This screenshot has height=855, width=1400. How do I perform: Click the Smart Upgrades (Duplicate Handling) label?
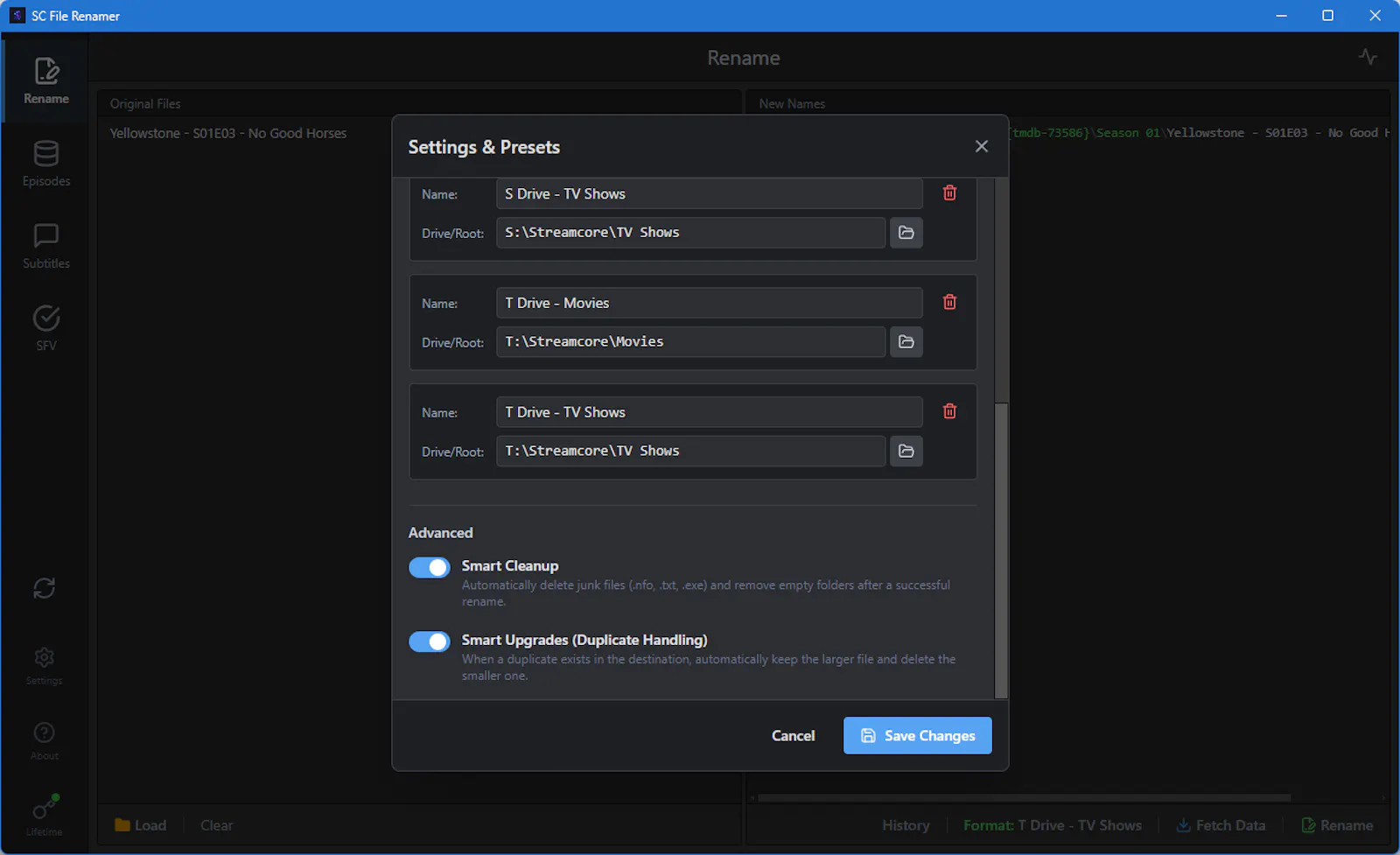[584, 640]
